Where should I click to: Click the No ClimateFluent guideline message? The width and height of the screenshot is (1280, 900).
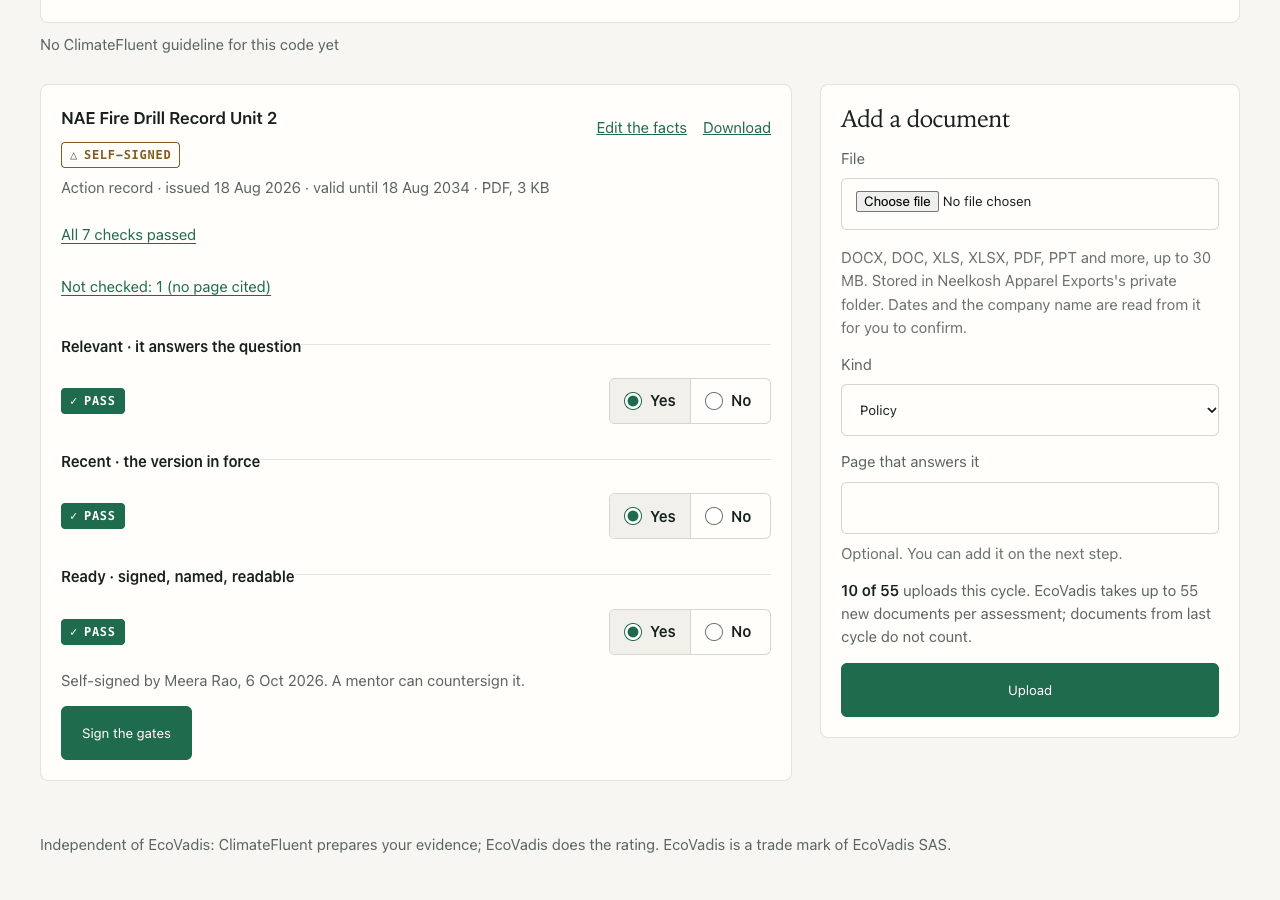coord(189,45)
